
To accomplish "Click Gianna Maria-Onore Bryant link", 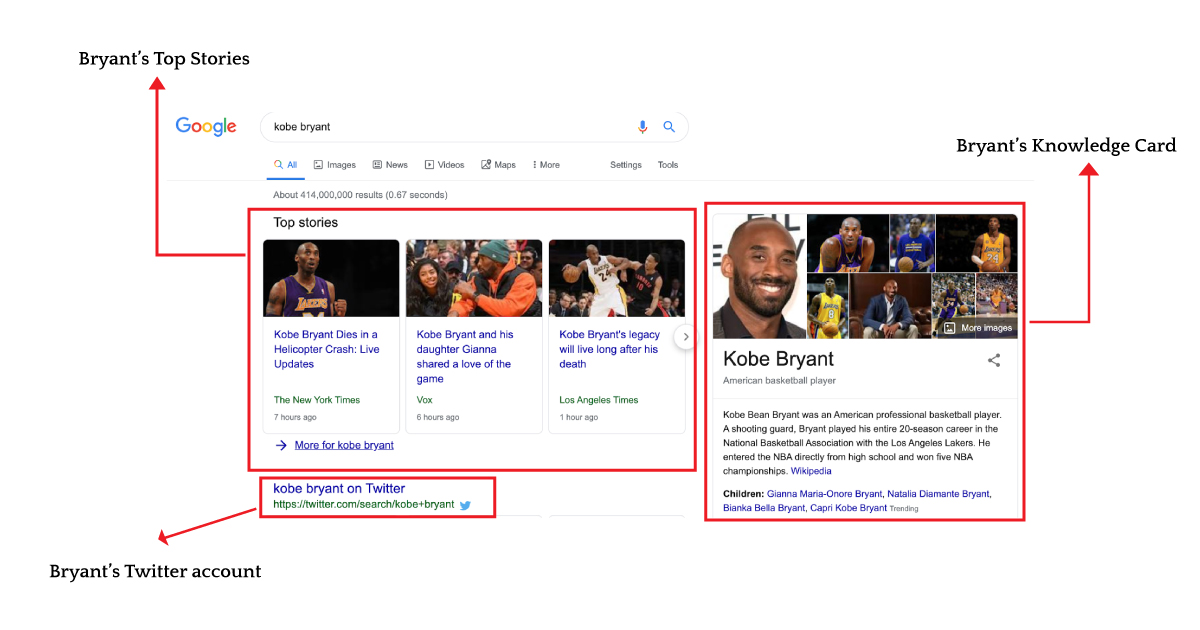I will click(825, 494).
